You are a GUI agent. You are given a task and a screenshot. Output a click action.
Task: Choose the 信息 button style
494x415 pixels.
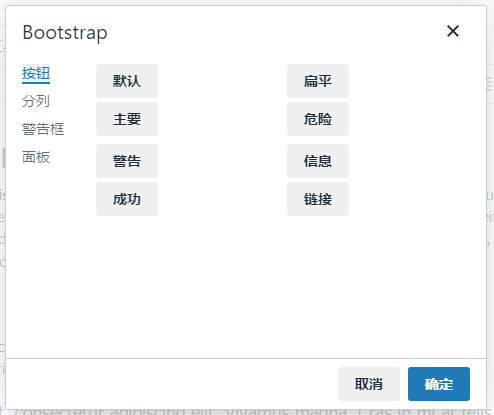click(318, 161)
